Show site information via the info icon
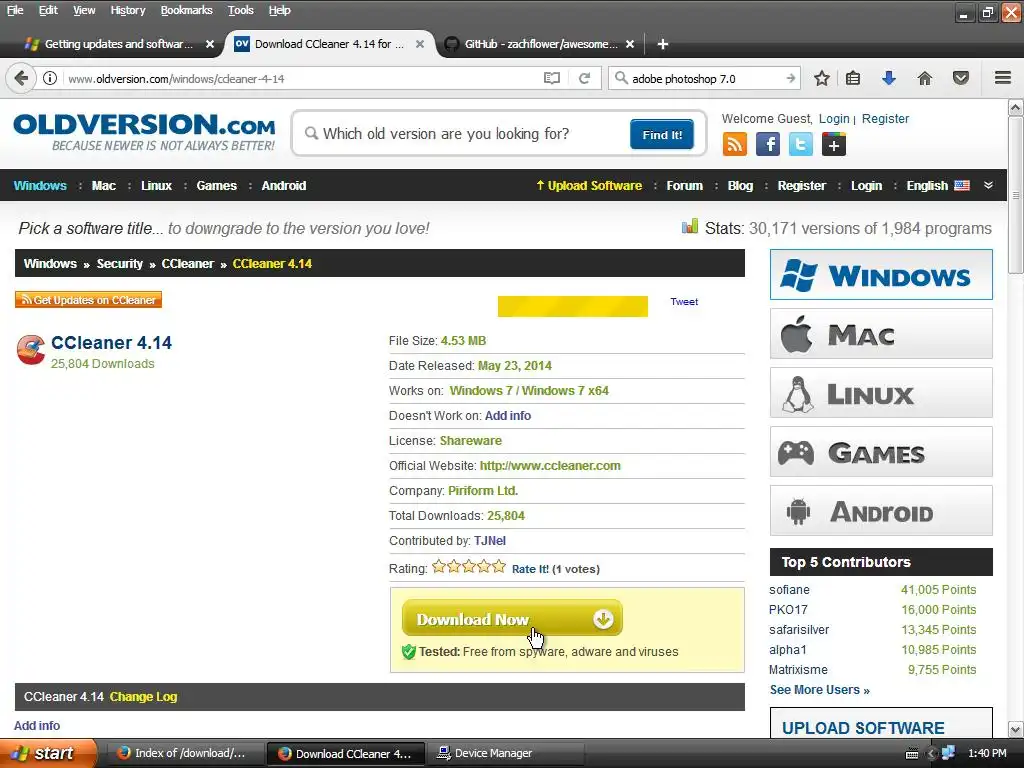 (x=50, y=78)
